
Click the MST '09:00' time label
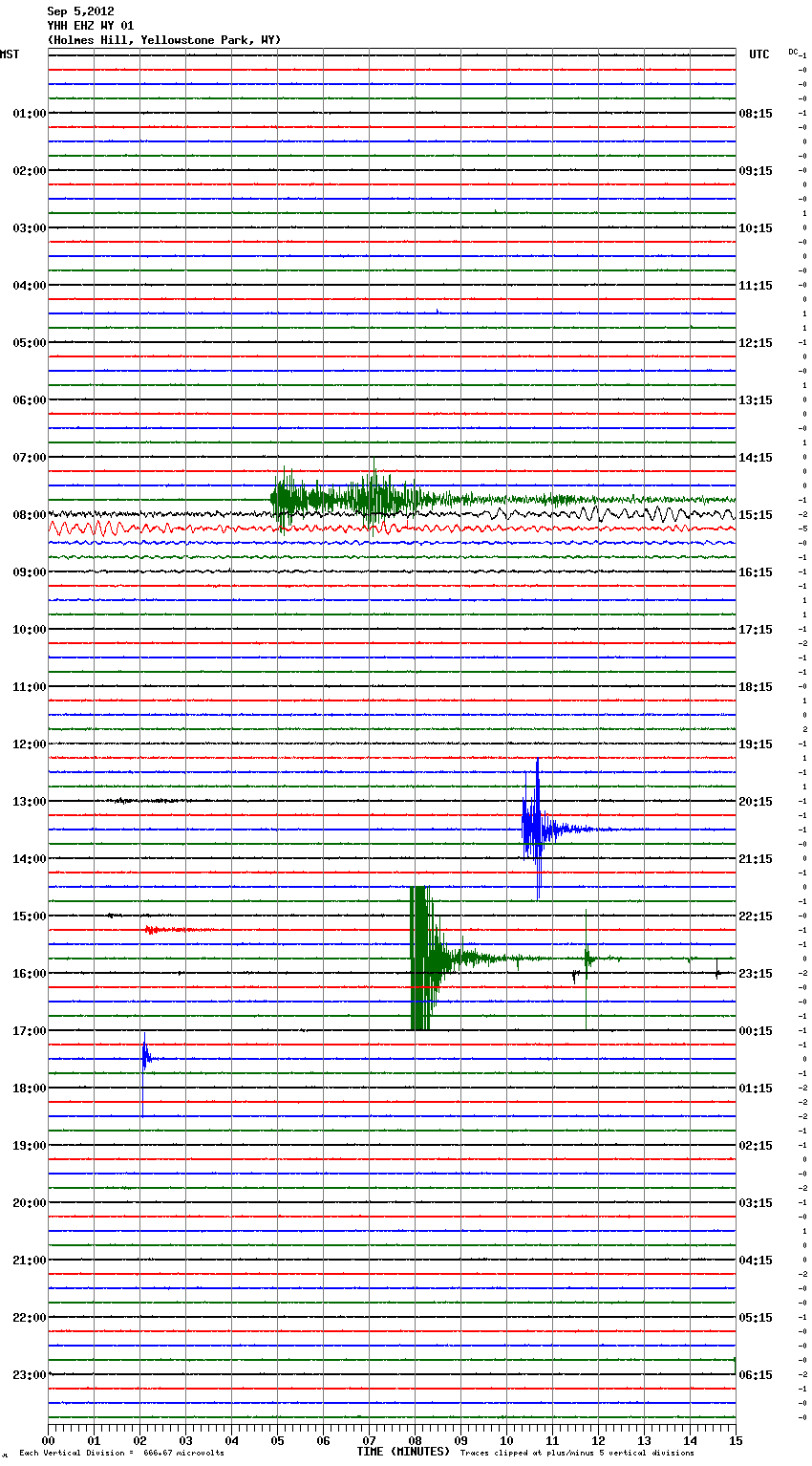pos(30,572)
